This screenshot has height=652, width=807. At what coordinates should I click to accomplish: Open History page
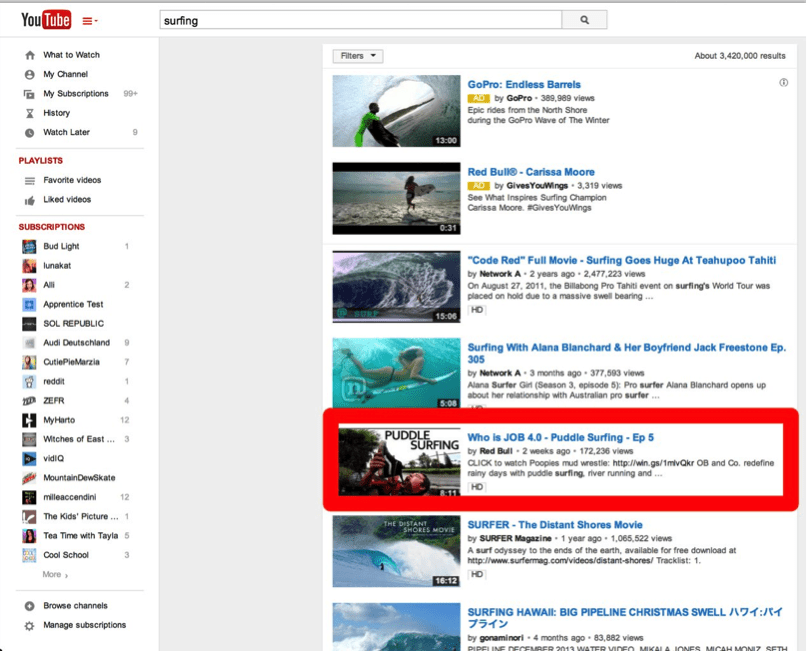pos(56,113)
